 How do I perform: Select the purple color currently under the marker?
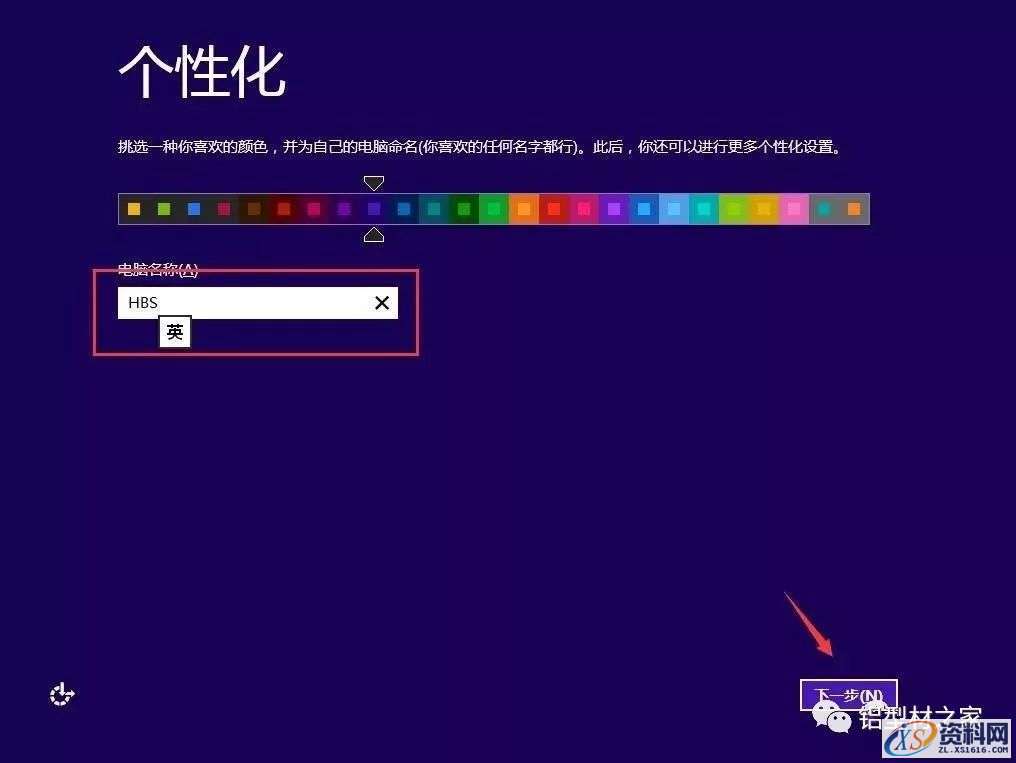point(374,209)
